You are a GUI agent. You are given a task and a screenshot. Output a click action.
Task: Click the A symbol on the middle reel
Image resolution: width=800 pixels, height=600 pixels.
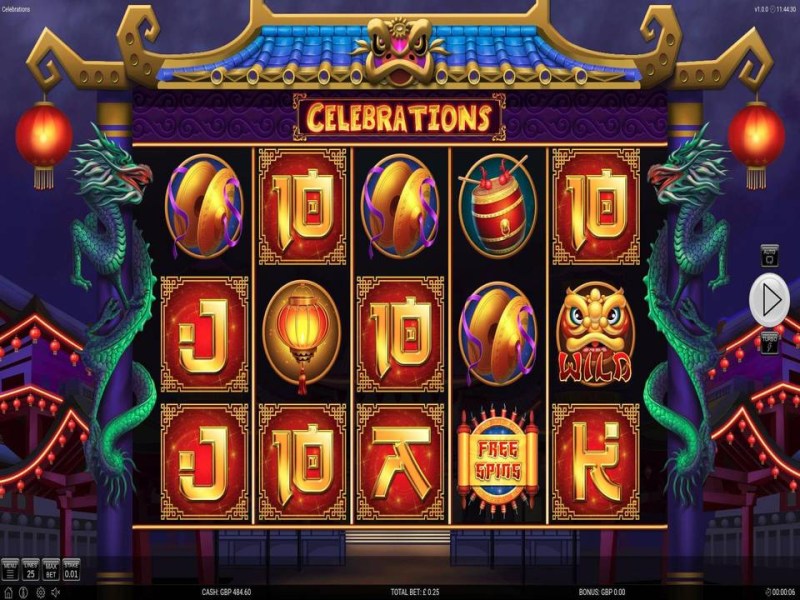(400, 462)
